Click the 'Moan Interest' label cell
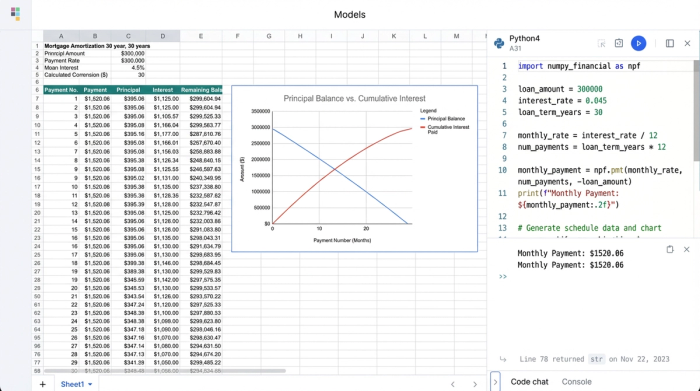The height and width of the screenshot is (391, 700). coord(61,68)
